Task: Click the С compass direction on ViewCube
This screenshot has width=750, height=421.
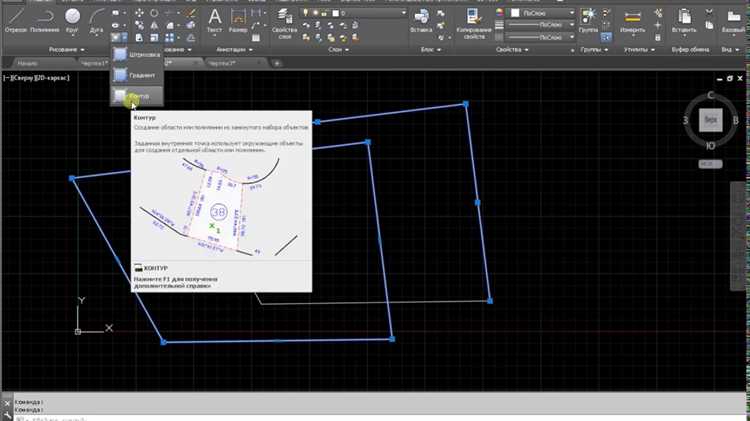Action: tap(711, 95)
